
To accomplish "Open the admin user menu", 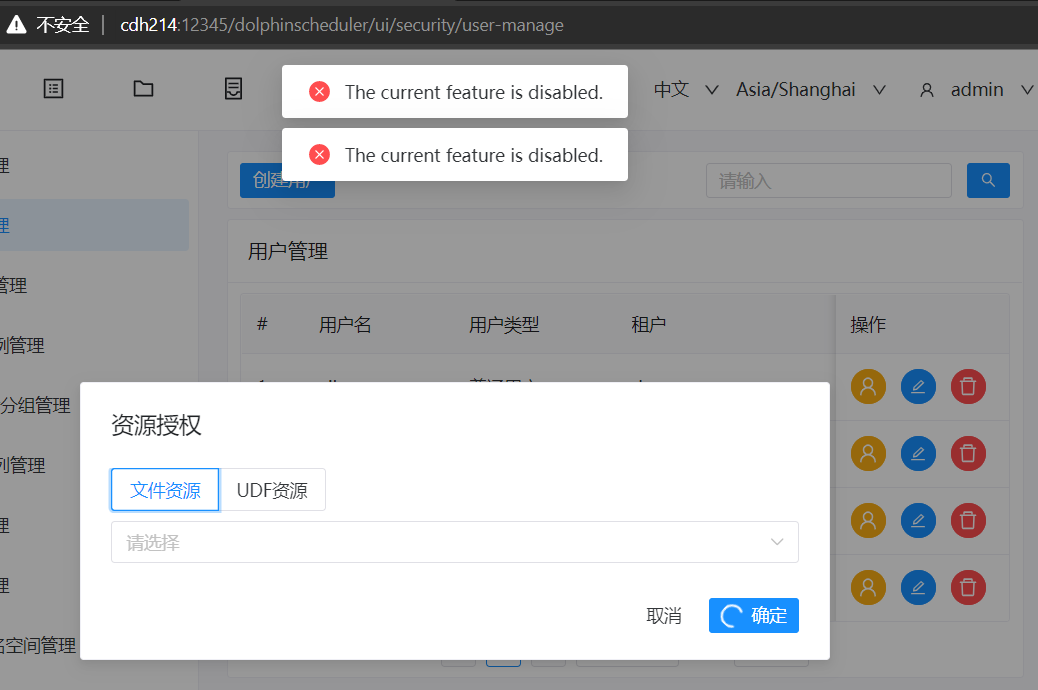I will [x=976, y=89].
